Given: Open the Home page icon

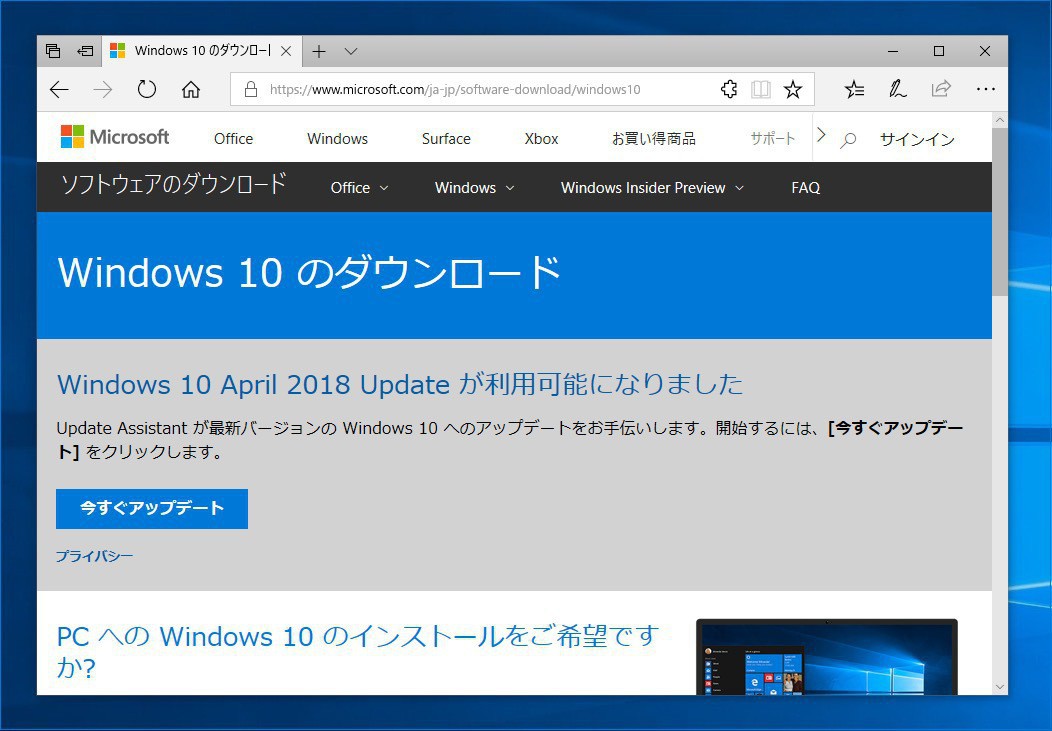Looking at the screenshot, I should tap(191, 89).
